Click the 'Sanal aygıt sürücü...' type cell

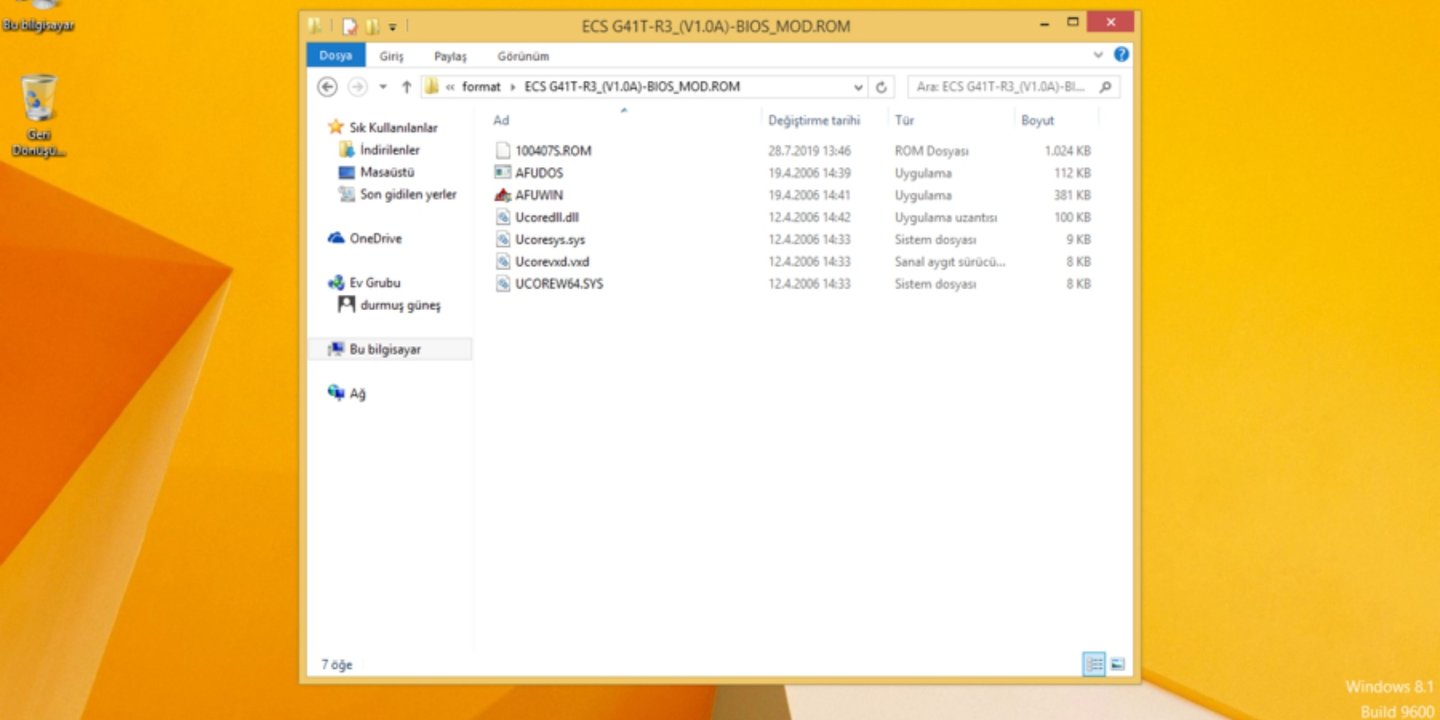pyautogui.click(x=949, y=261)
